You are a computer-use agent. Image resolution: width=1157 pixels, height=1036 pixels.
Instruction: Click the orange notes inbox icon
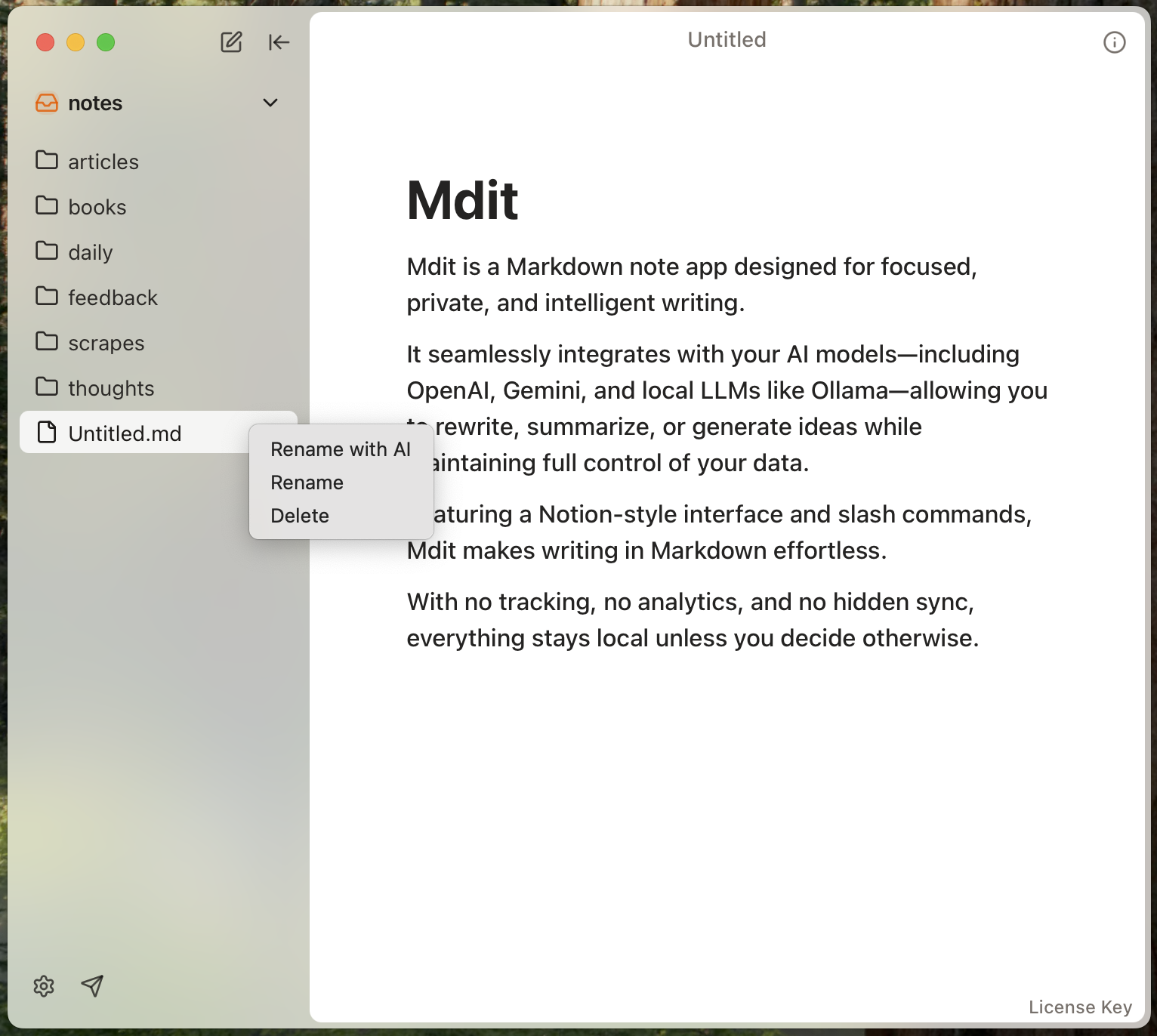tap(46, 103)
